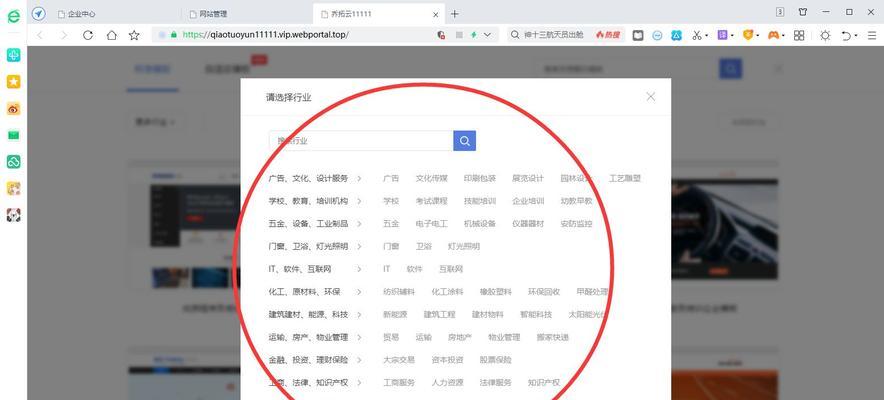
Task: Click the green lightning speed-mode icon
Action: point(474,35)
